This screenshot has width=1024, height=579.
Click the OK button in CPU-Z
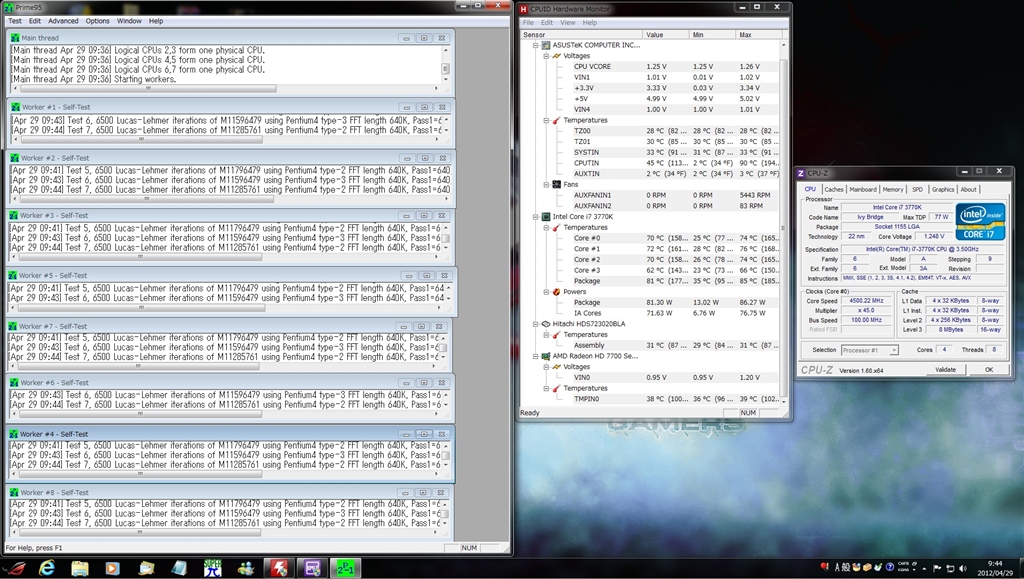pyautogui.click(x=988, y=369)
